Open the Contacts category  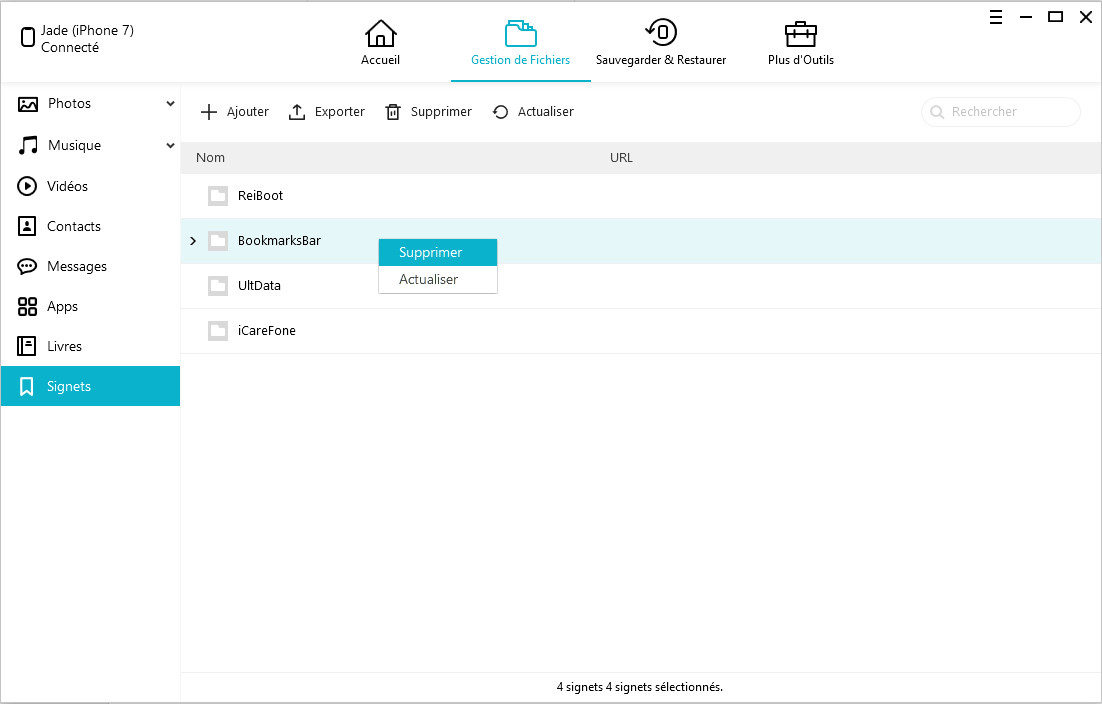[90, 226]
